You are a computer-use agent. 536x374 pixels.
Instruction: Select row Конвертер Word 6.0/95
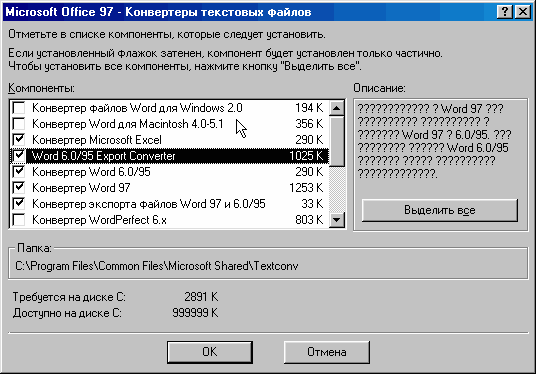click(x=170, y=172)
